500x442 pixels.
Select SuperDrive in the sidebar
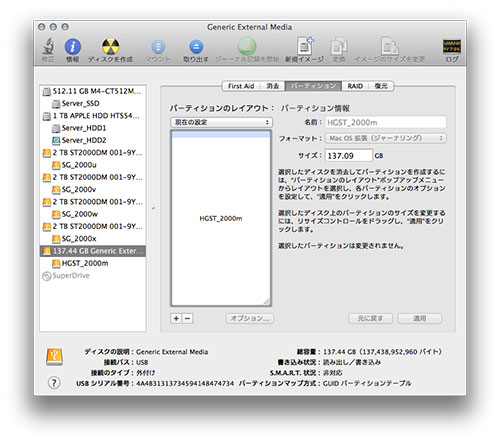[x=93, y=276]
